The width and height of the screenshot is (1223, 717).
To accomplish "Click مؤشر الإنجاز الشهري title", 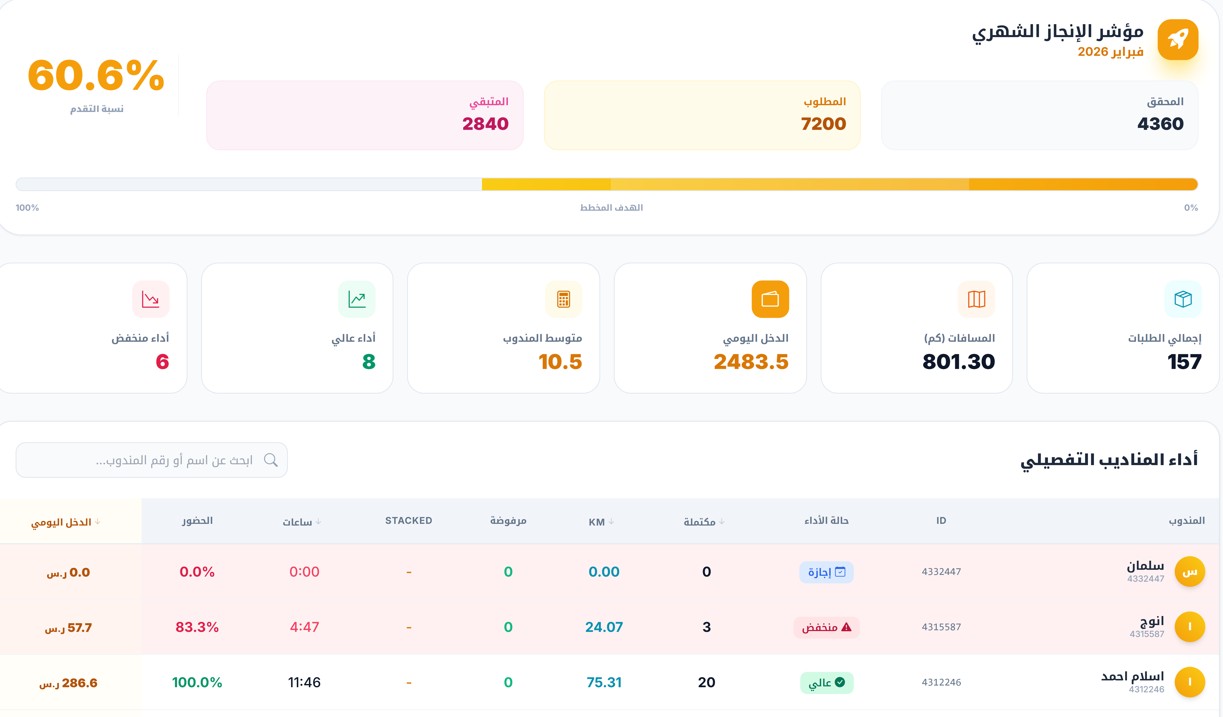I will 1058,31.
